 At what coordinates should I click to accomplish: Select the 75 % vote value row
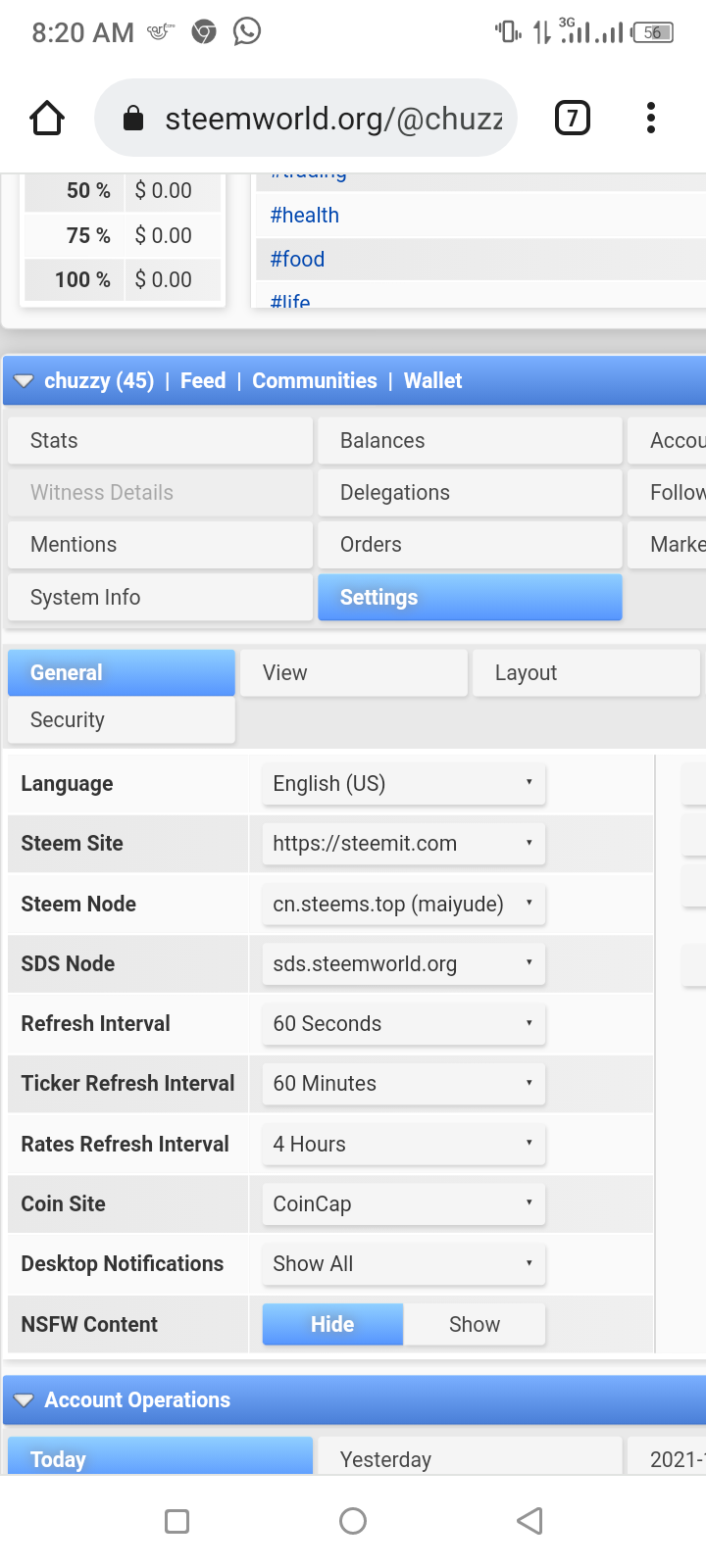[x=124, y=236]
